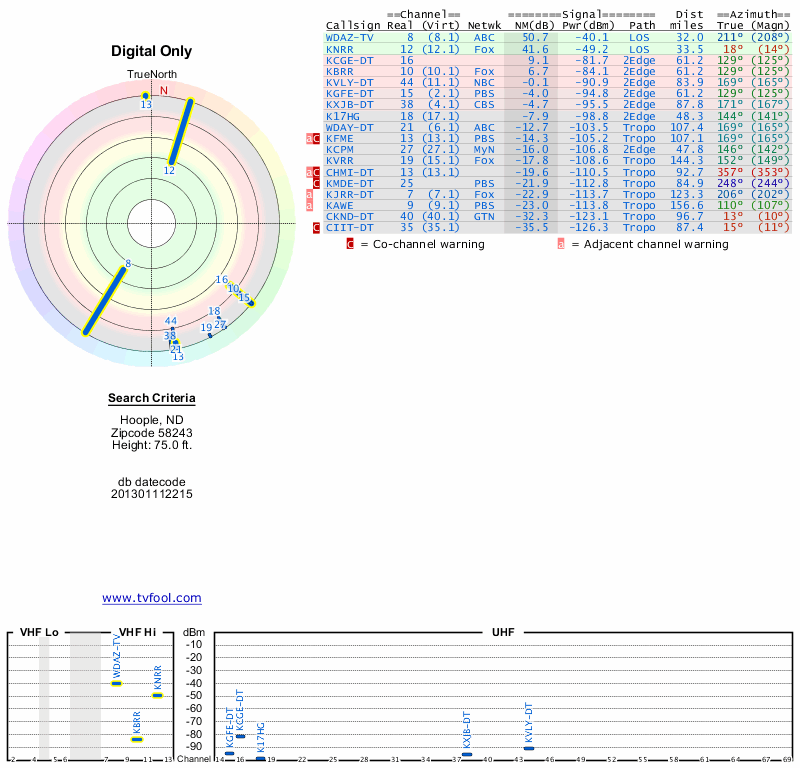Viewport: 800px width, 768px height.
Task: Open the WDAZ-TV callsign link in the table
Action: (350, 37)
